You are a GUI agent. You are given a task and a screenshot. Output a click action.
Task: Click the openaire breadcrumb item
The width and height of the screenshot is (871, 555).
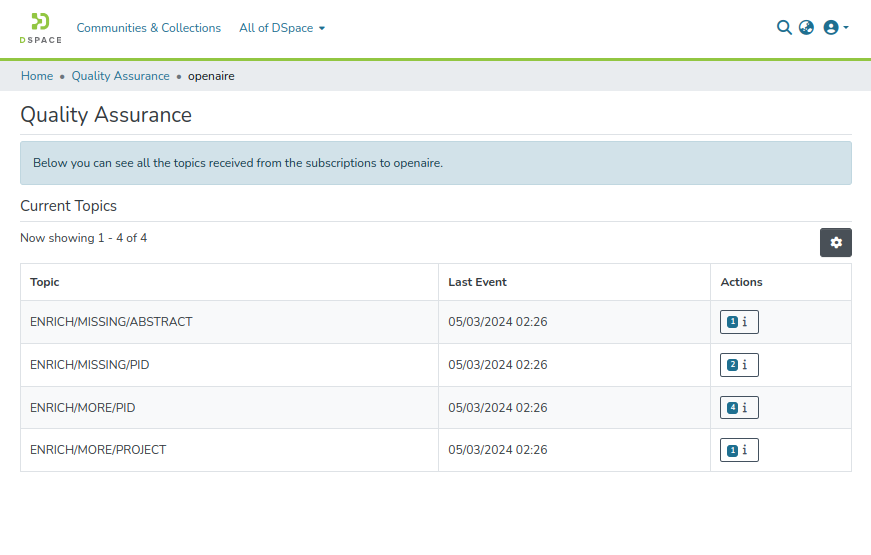pyautogui.click(x=211, y=76)
